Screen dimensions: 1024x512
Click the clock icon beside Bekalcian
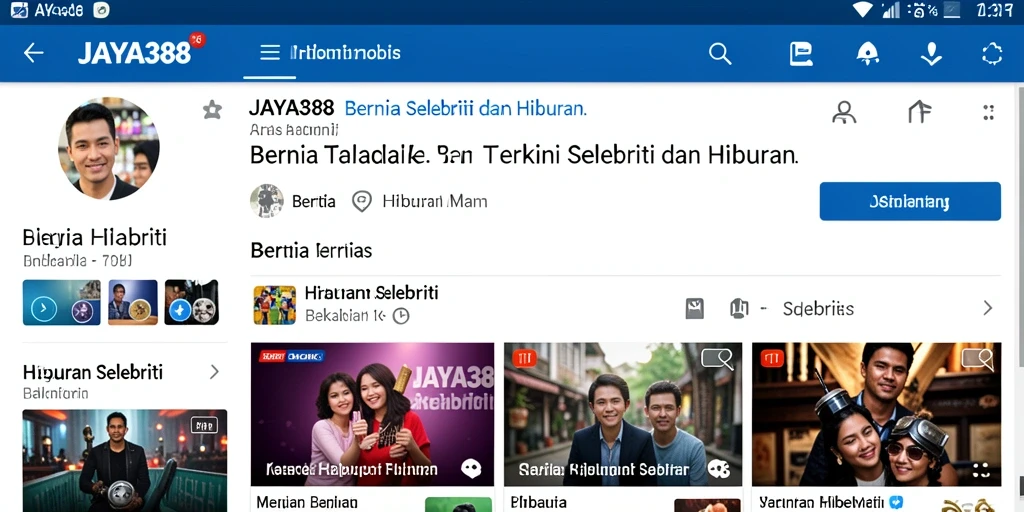point(400,316)
